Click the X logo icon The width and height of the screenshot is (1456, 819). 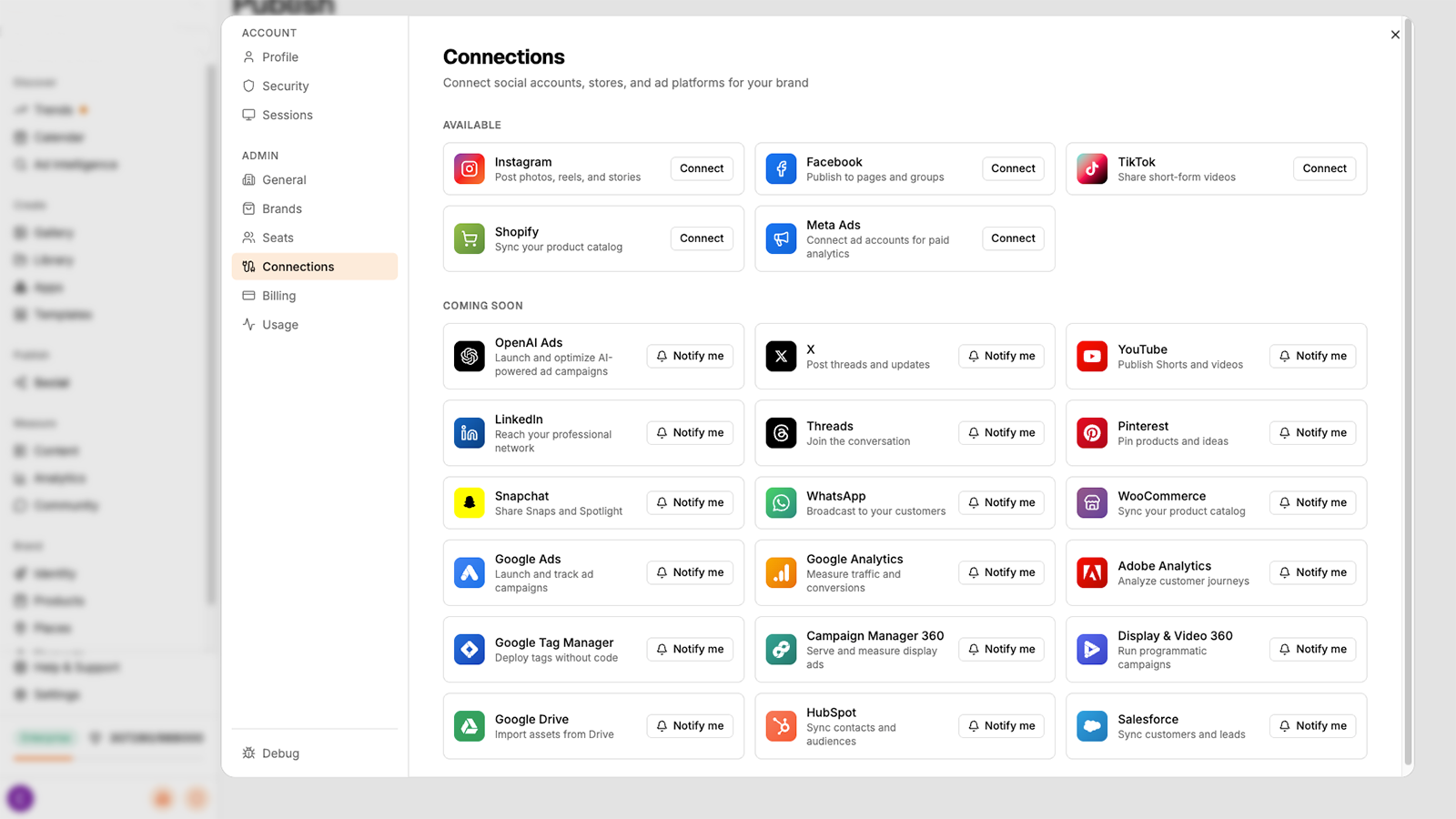[781, 356]
